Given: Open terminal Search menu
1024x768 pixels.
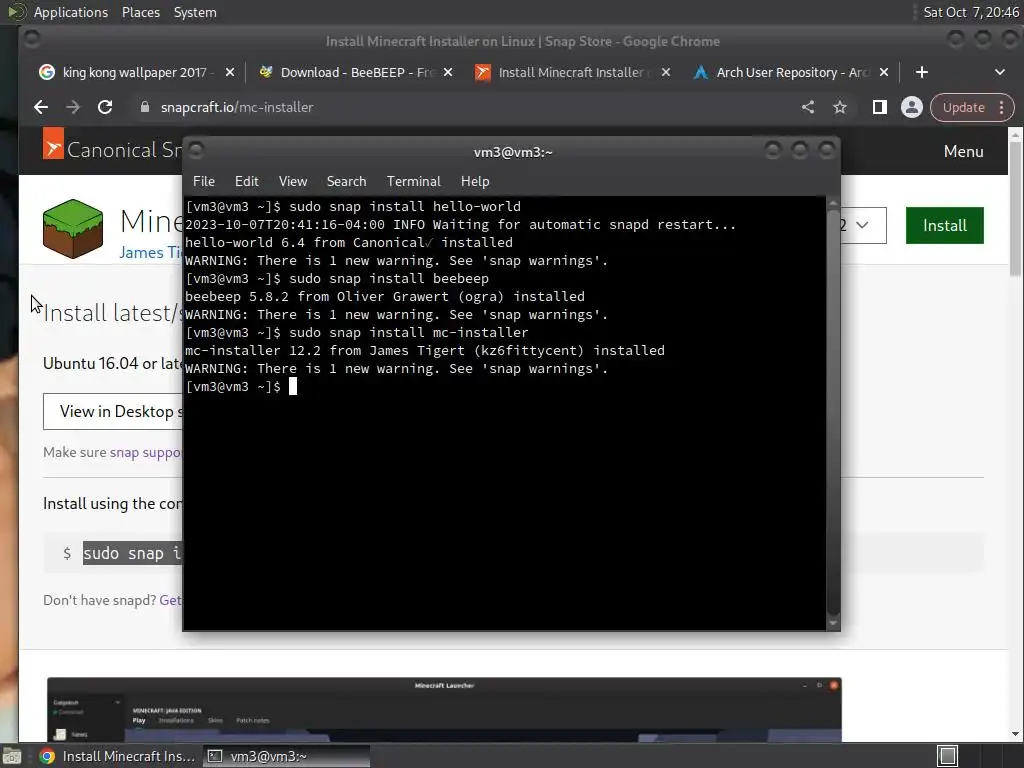Looking at the screenshot, I should [x=346, y=182].
